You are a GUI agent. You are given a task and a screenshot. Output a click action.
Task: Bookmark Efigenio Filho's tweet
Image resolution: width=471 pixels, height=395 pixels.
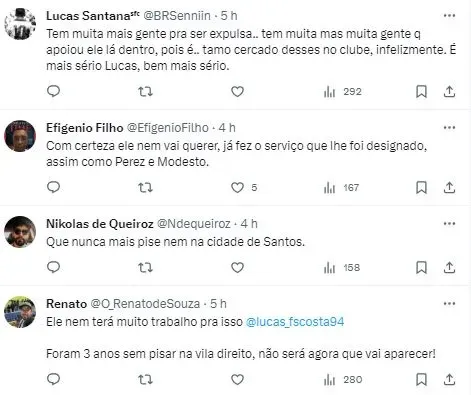point(421,188)
